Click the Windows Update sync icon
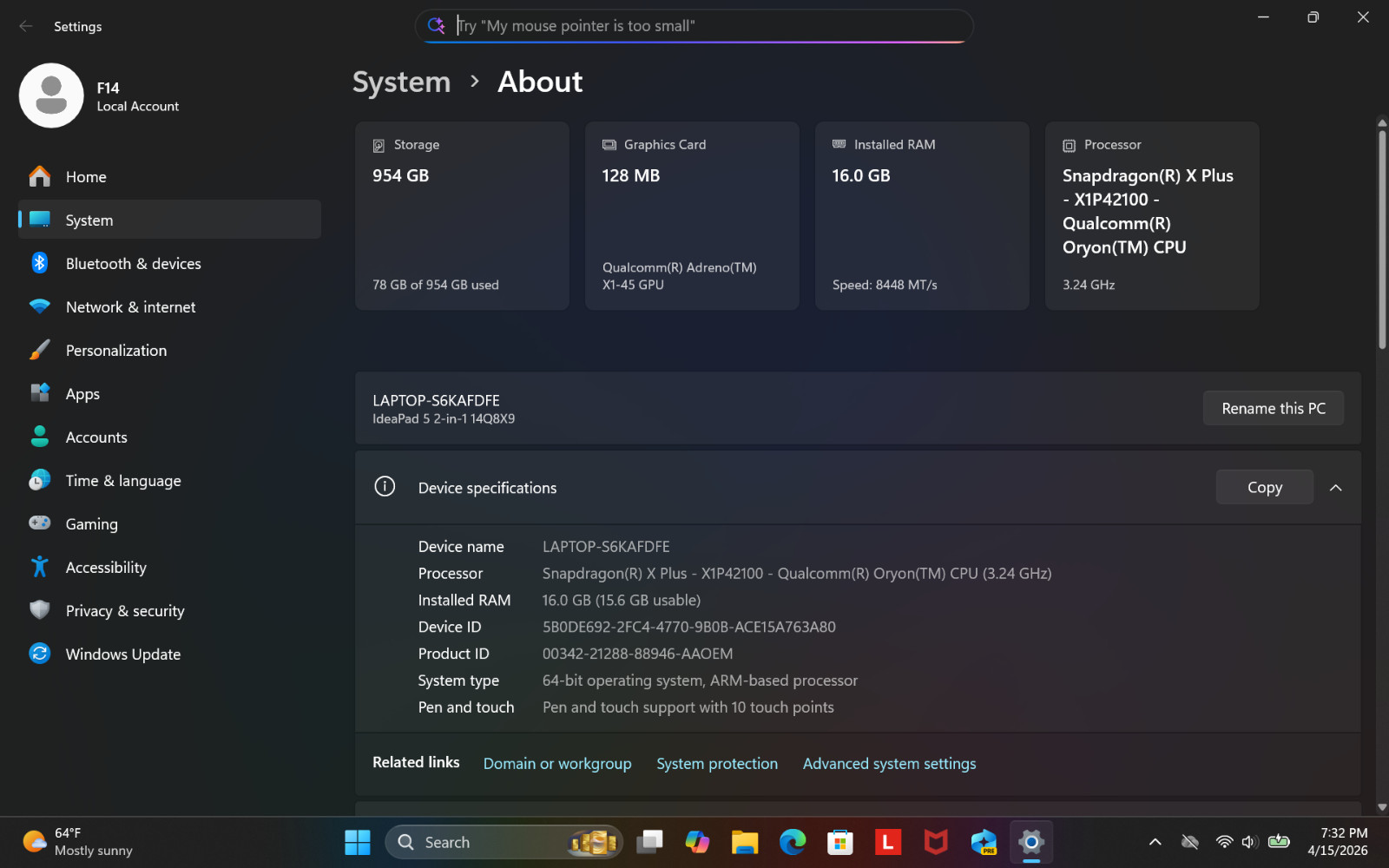 point(40,654)
